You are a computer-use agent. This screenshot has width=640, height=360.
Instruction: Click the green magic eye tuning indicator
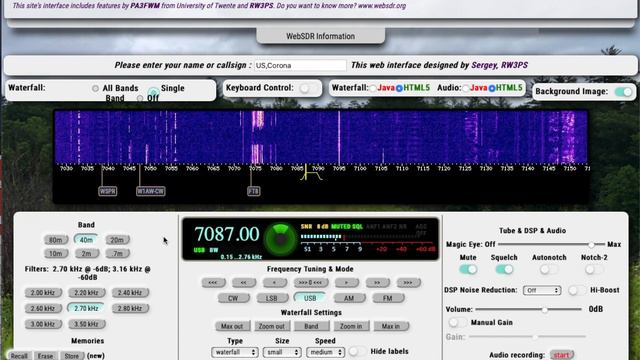(280, 239)
